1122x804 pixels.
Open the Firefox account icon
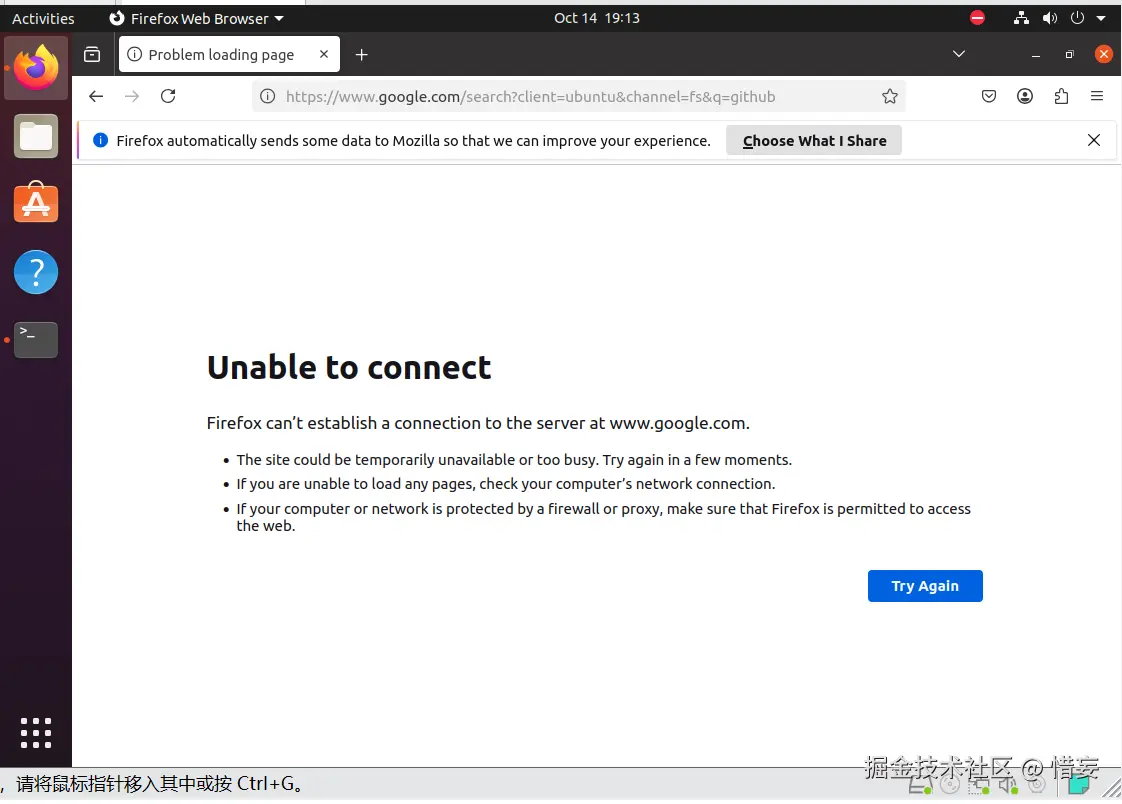pos(1025,97)
